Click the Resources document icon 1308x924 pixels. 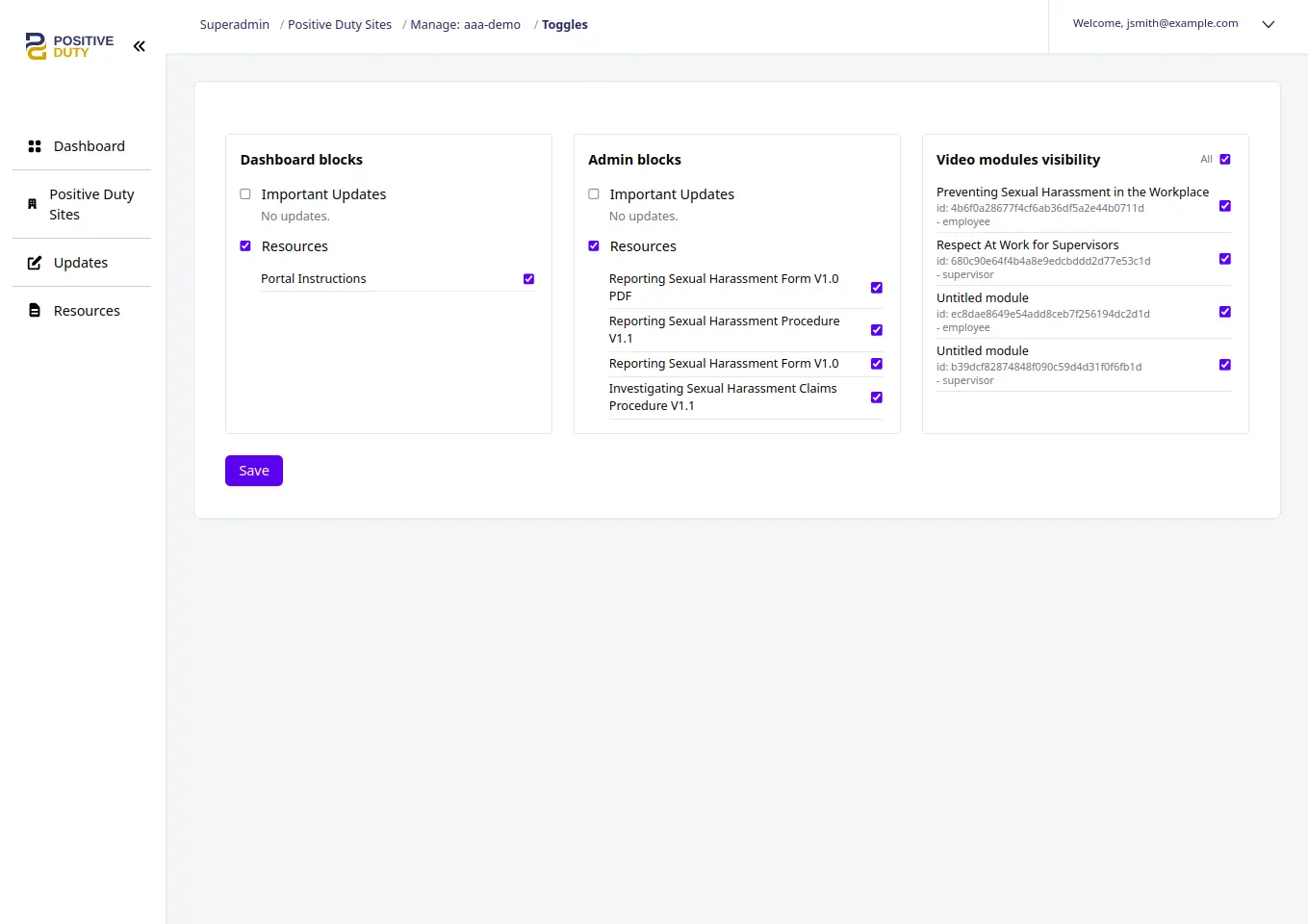[35, 311]
